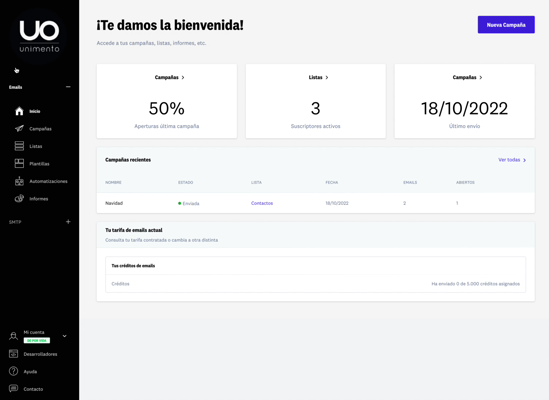The height and width of the screenshot is (400, 549).
Task: Expand the Mi cuenta dropdown chevron
Action: pyautogui.click(x=64, y=336)
